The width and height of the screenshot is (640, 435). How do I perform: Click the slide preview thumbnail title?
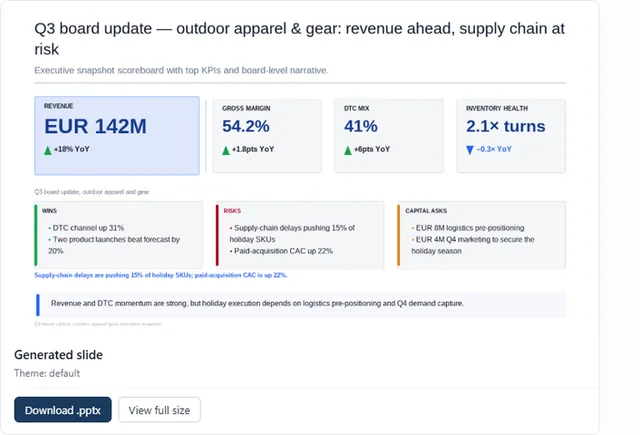(x=299, y=39)
